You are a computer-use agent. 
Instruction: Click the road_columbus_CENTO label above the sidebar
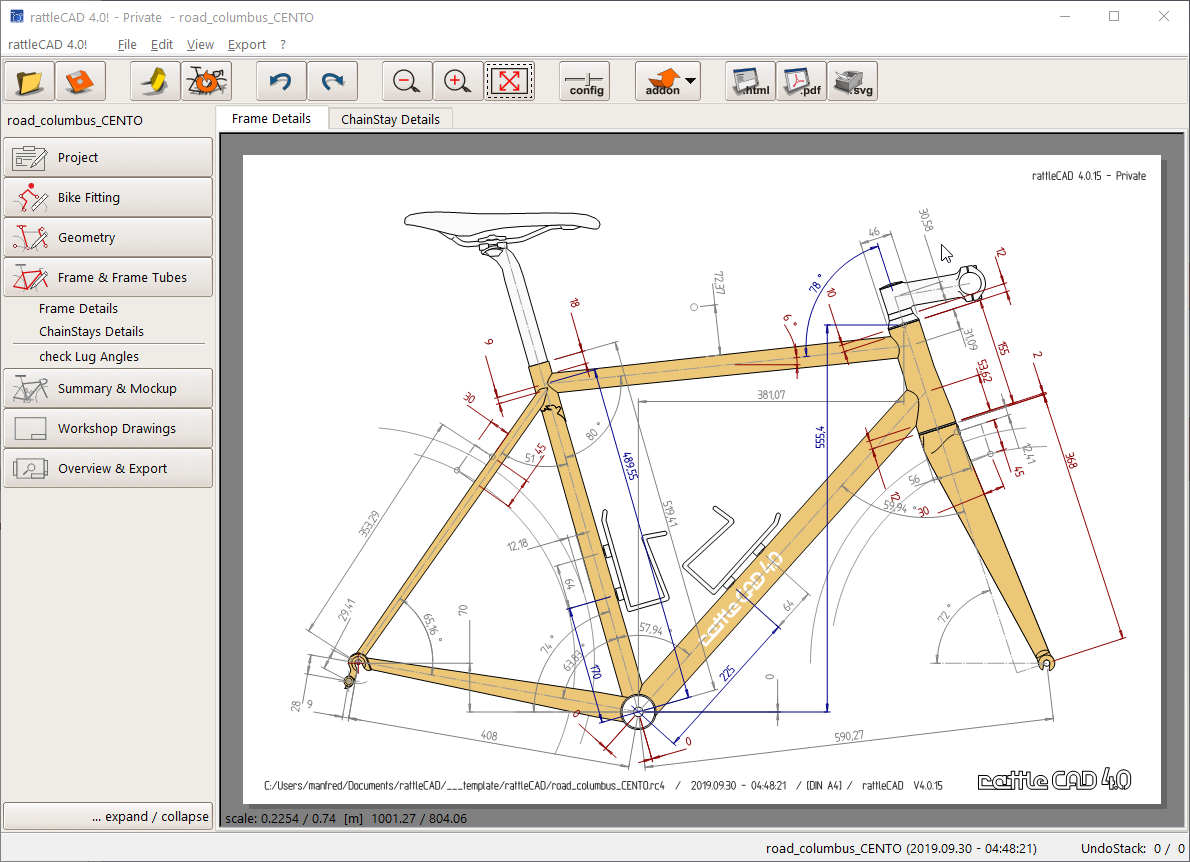(75, 121)
